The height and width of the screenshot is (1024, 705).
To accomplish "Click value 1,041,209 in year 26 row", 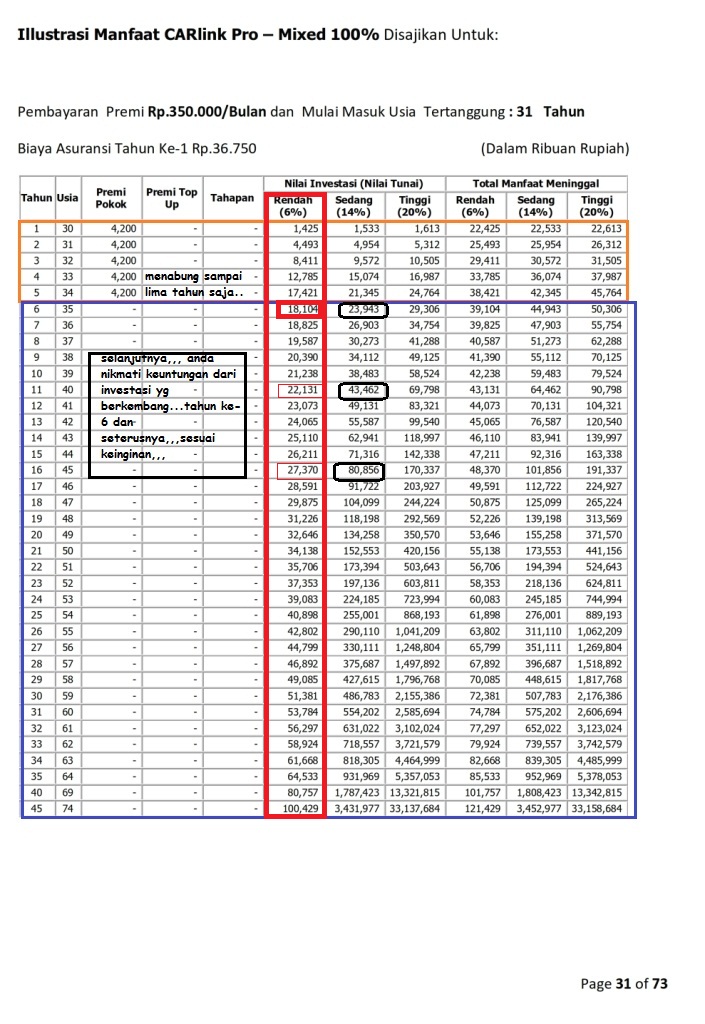I will [x=418, y=632].
